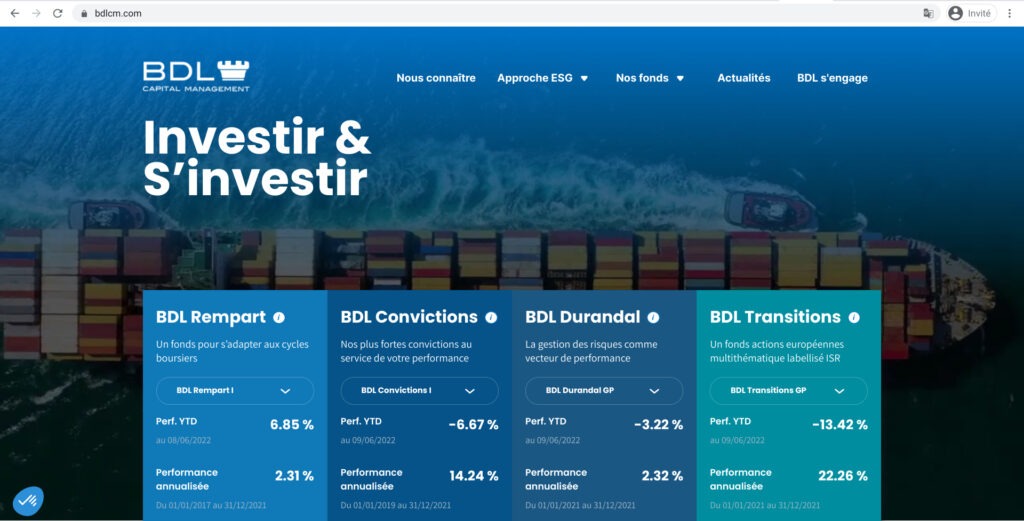The image size is (1024, 521).
Task: Click the BDL Rempart info icon
Action: [279, 317]
